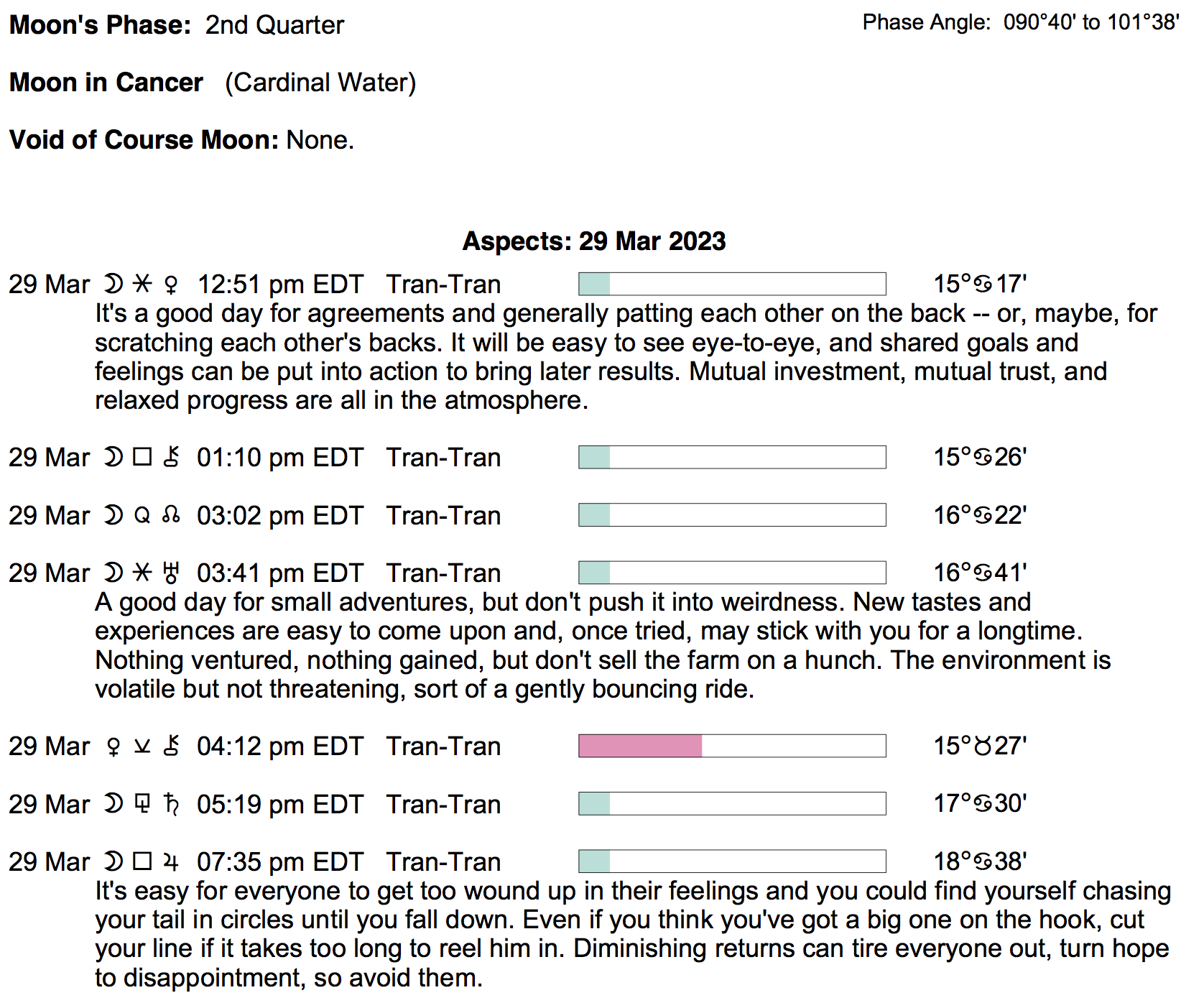Click the Venus glyph in the 12:51 pm aspect

coord(171,285)
